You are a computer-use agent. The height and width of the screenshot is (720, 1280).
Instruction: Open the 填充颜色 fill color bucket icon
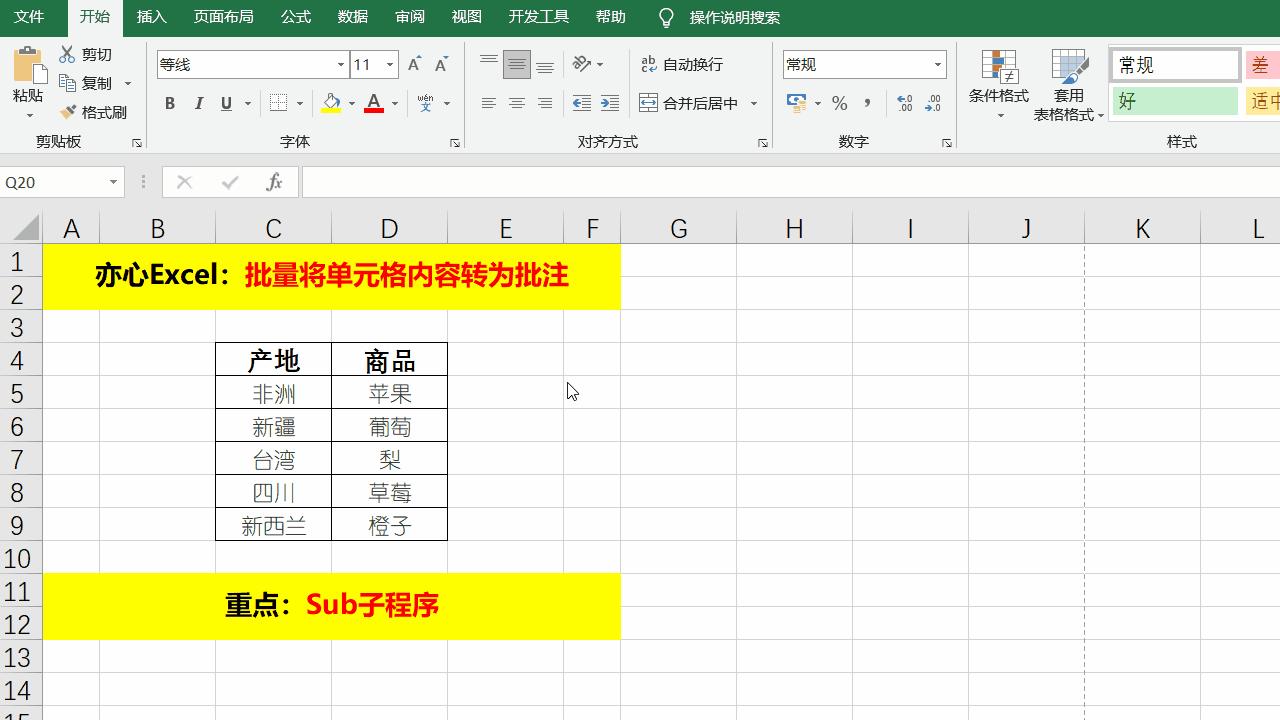click(333, 103)
